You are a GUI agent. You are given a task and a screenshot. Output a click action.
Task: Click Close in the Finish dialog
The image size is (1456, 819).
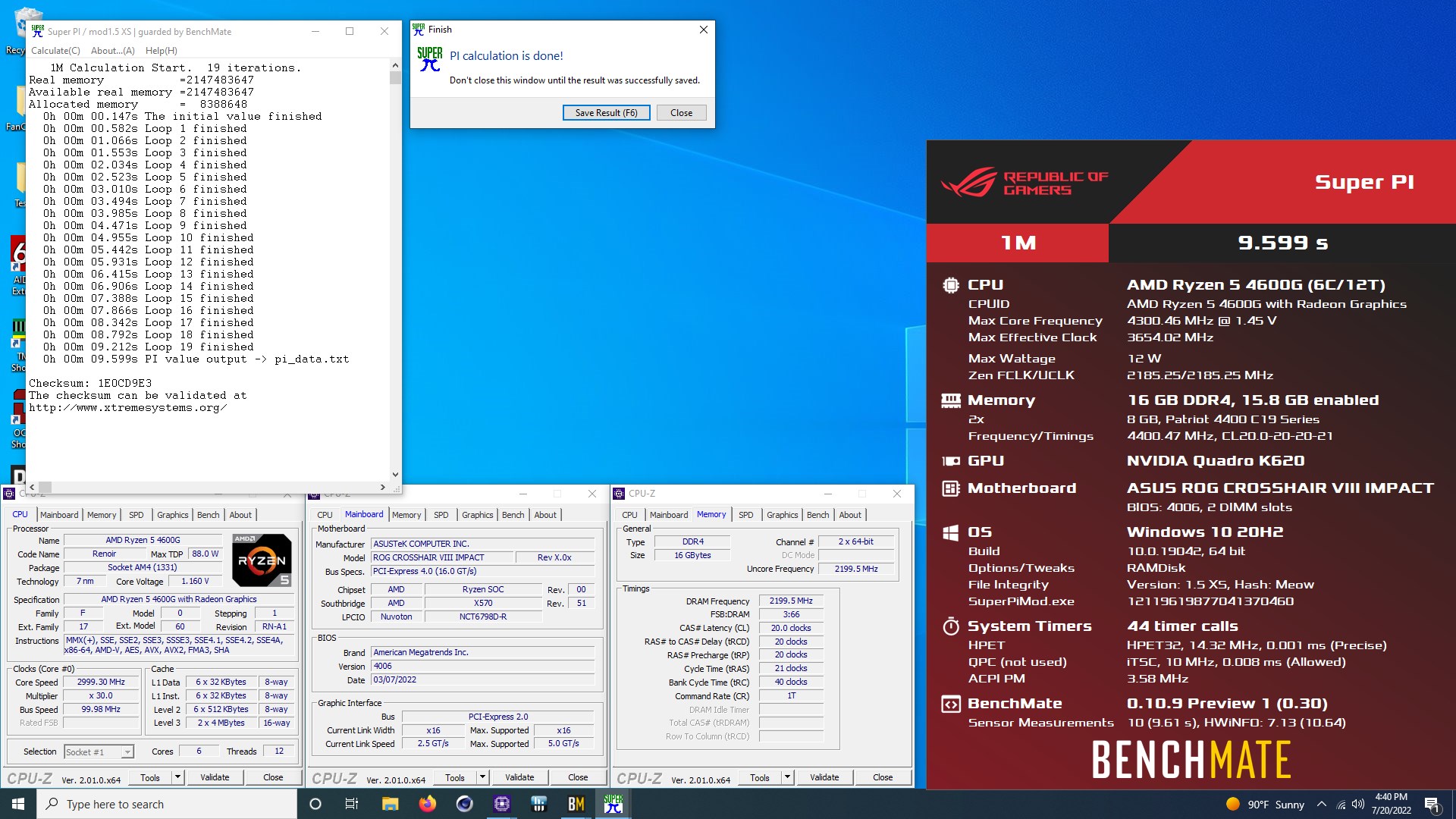point(681,112)
